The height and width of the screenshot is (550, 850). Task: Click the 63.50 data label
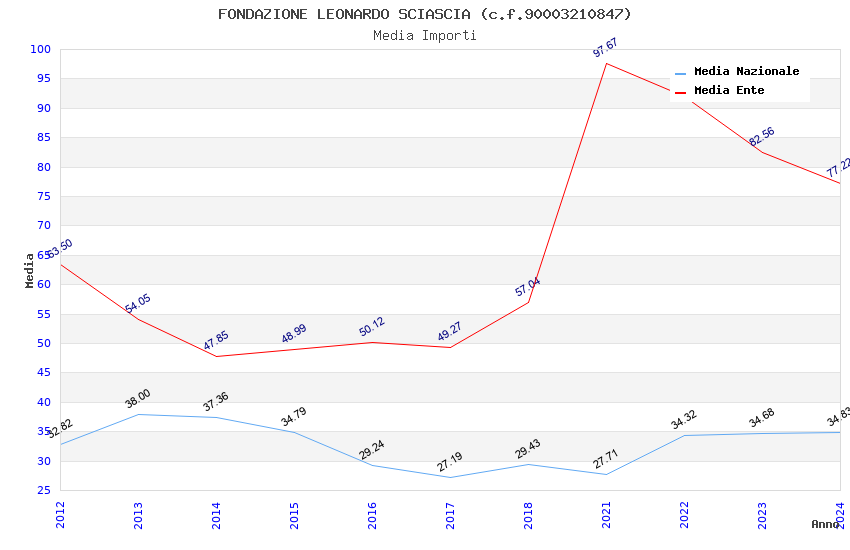click(59, 249)
